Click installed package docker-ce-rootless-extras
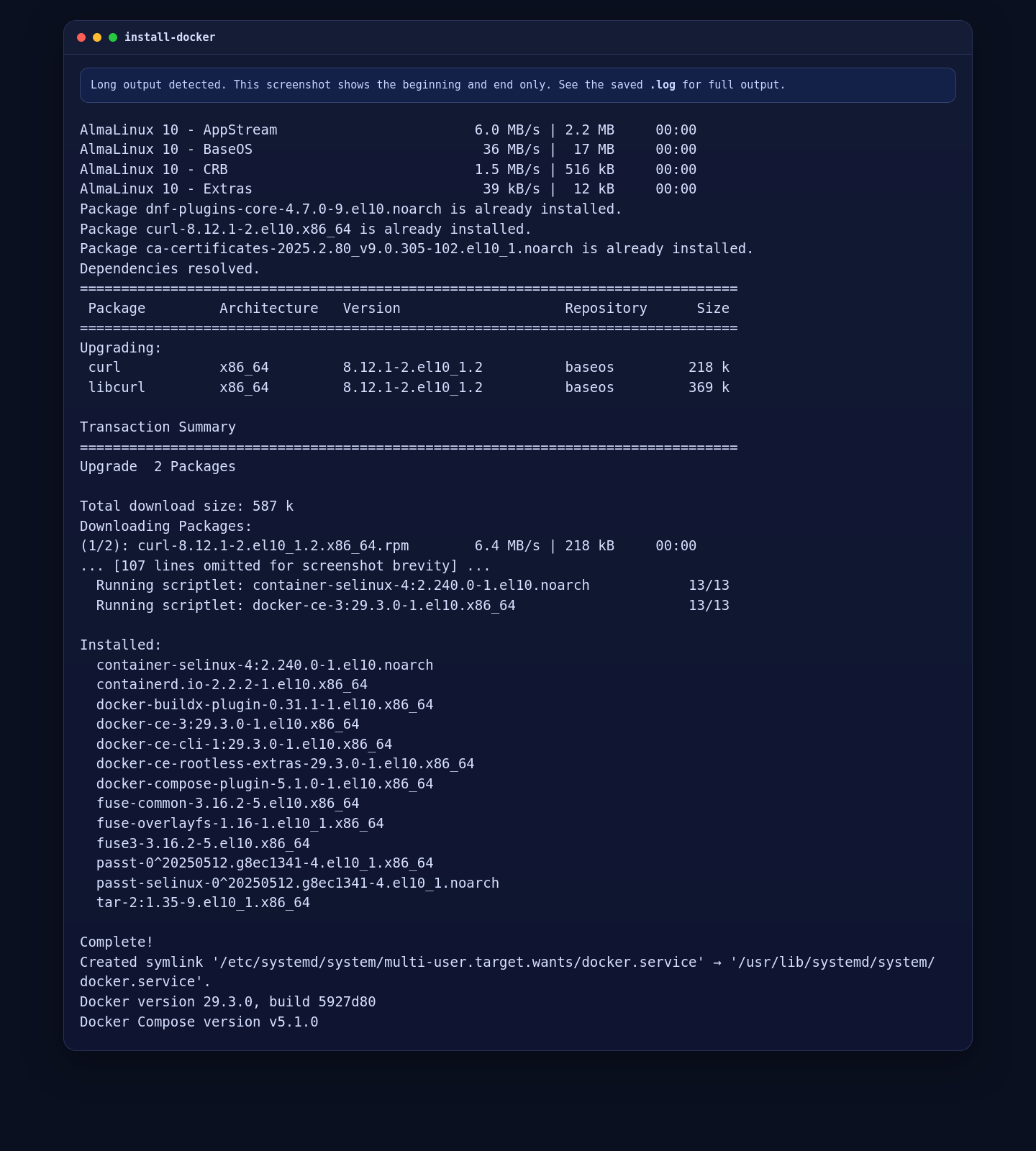Image resolution: width=1036 pixels, height=1151 pixels. pyautogui.click(x=286, y=764)
